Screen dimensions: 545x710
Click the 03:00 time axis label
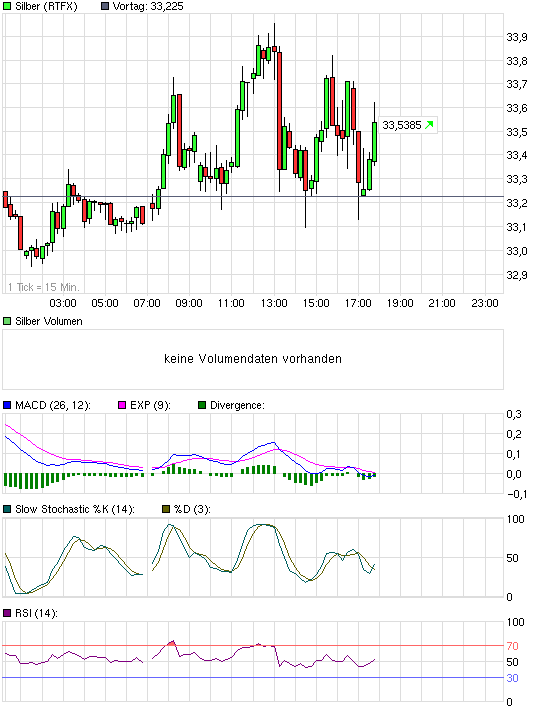pos(63,303)
